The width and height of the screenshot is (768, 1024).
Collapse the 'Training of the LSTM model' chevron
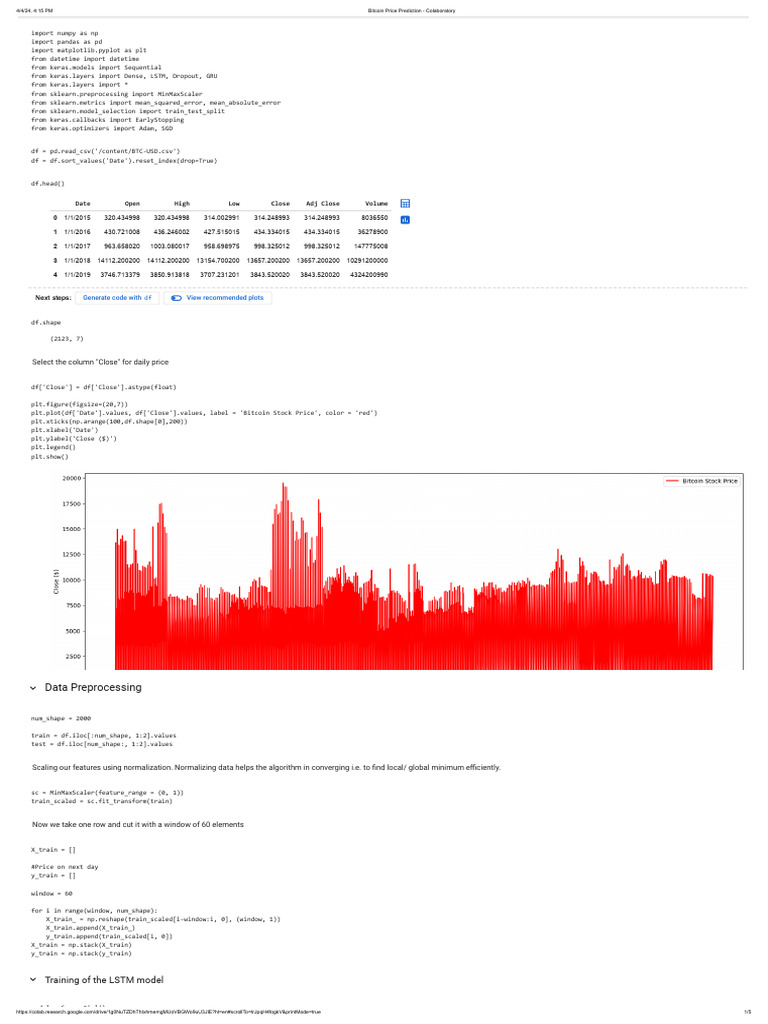[x=33, y=980]
